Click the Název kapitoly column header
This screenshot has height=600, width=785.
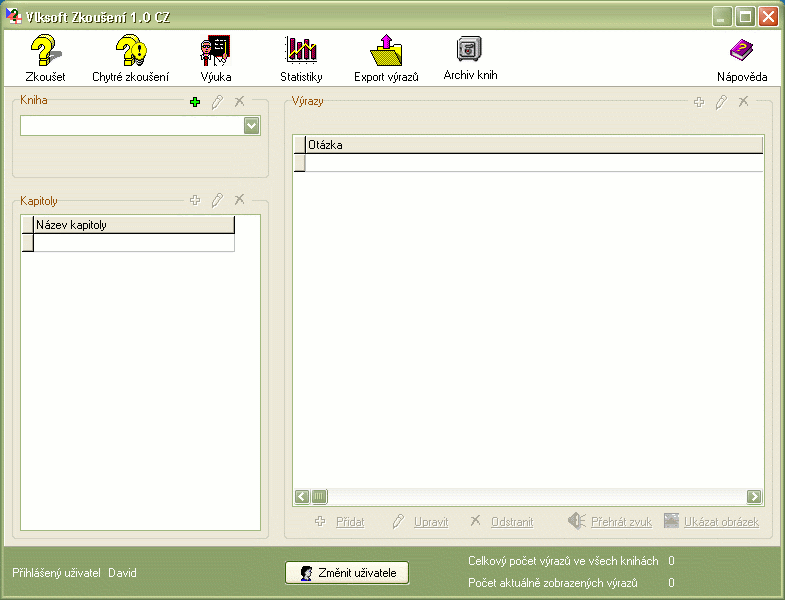(x=134, y=225)
